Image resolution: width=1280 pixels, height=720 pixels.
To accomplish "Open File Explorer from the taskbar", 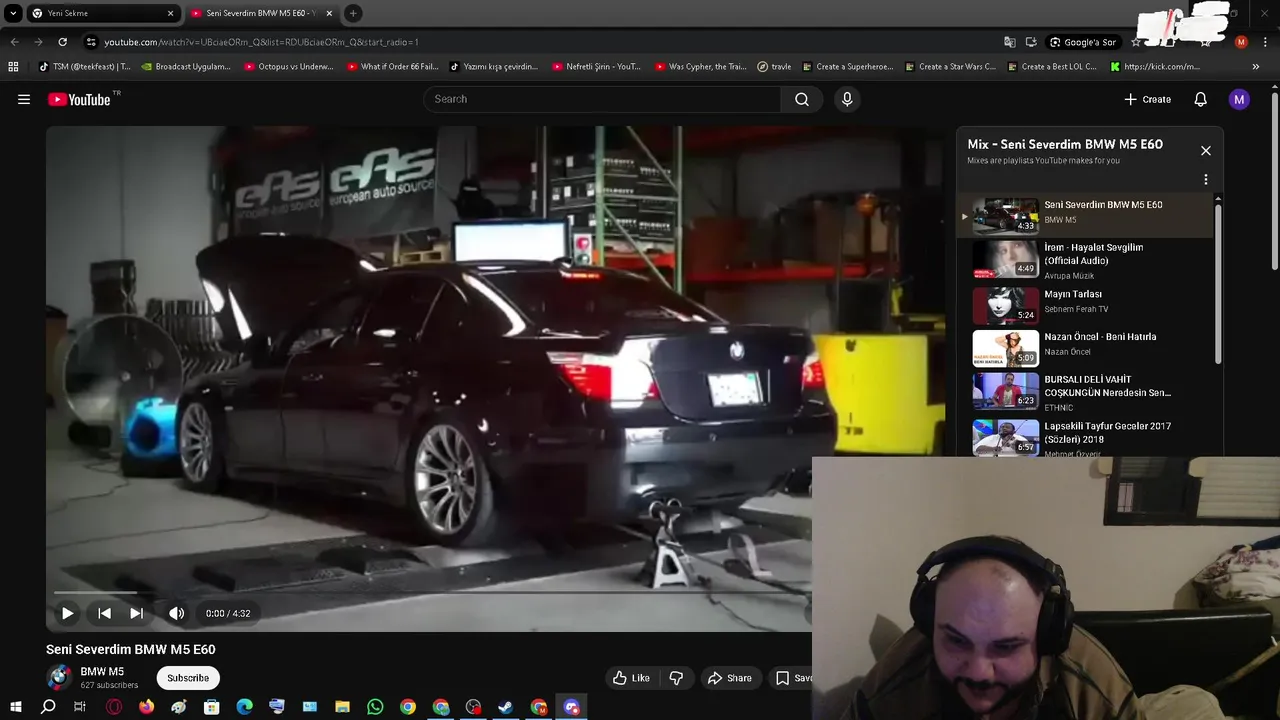I will pyautogui.click(x=342, y=707).
